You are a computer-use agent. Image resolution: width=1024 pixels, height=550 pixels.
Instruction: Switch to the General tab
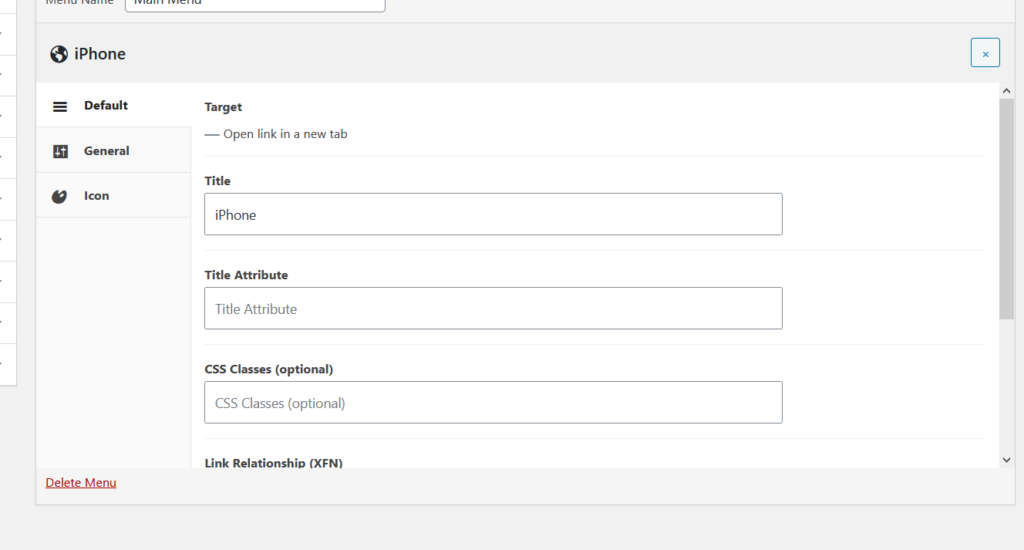(114, 150)
